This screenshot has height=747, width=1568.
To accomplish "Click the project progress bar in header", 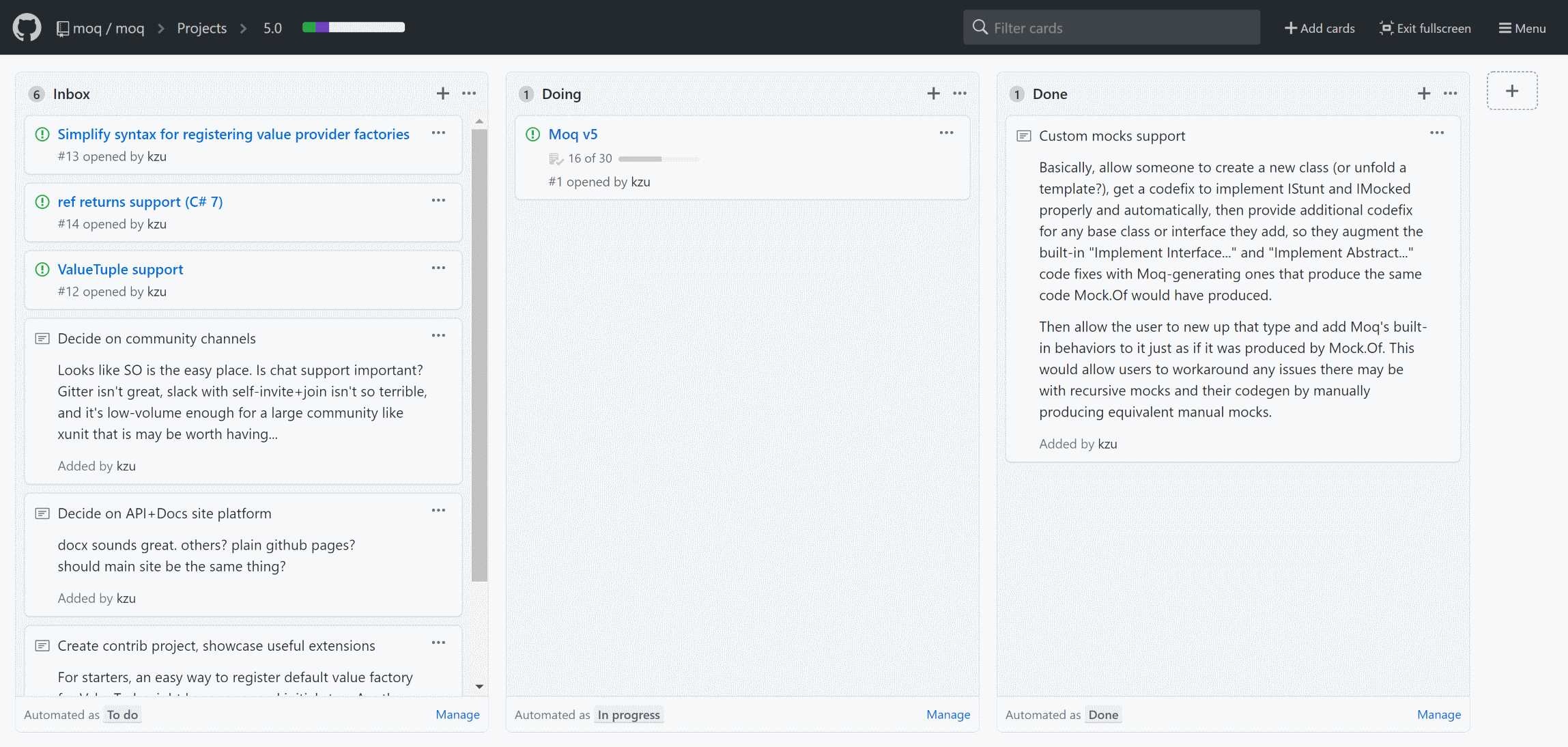I will tap(354, 27).
